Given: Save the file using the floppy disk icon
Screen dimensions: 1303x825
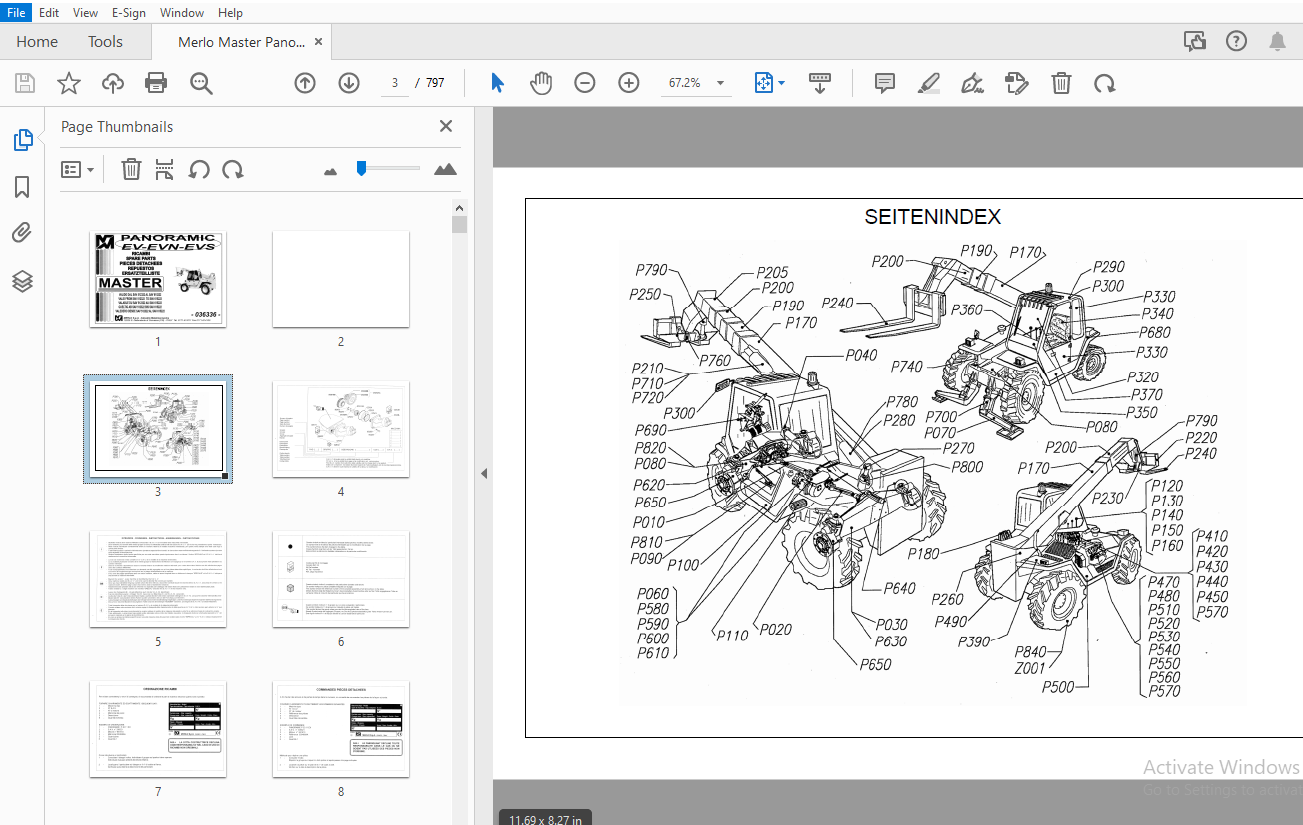Looking at the screenshot, I should (x=24, y=83).
